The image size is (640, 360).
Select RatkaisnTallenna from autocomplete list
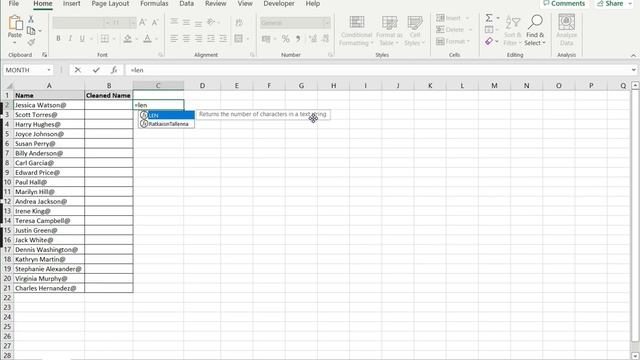pyautogui.click(x=167, y=124)
